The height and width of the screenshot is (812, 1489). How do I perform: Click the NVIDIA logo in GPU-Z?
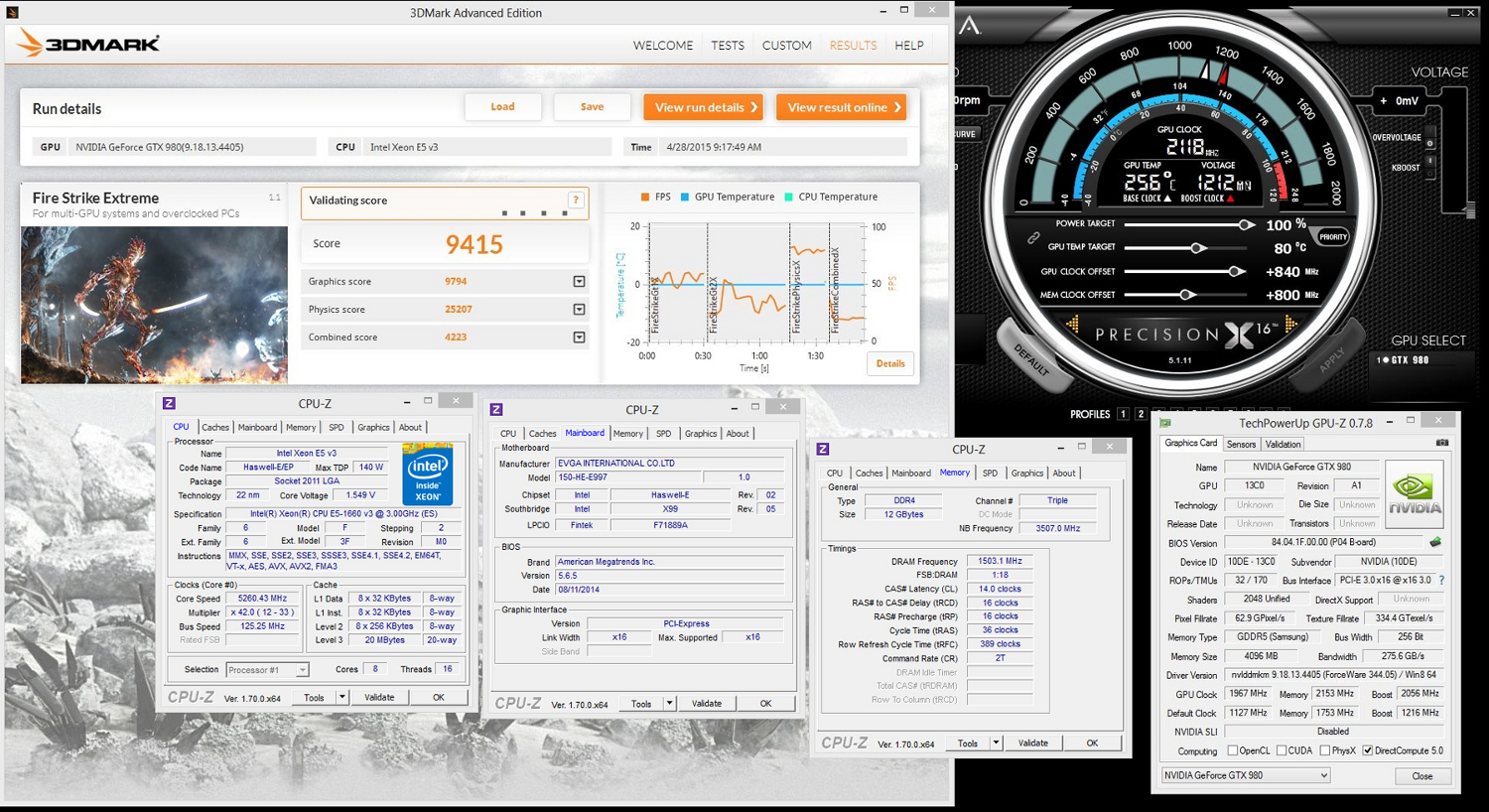(x=1414, y=493)
